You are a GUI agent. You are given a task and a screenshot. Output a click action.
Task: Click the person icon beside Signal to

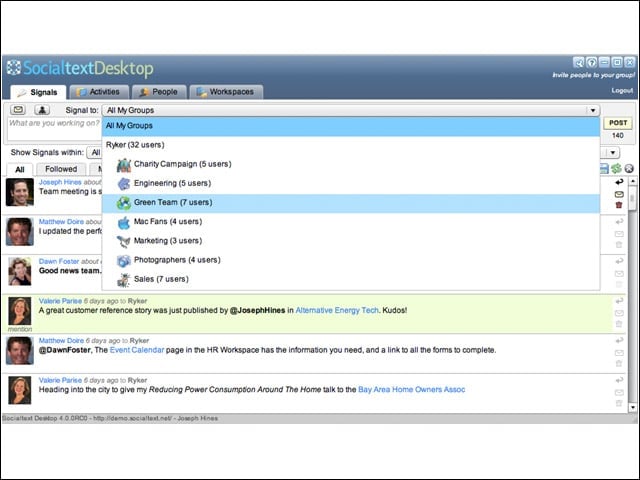(42, 110)
